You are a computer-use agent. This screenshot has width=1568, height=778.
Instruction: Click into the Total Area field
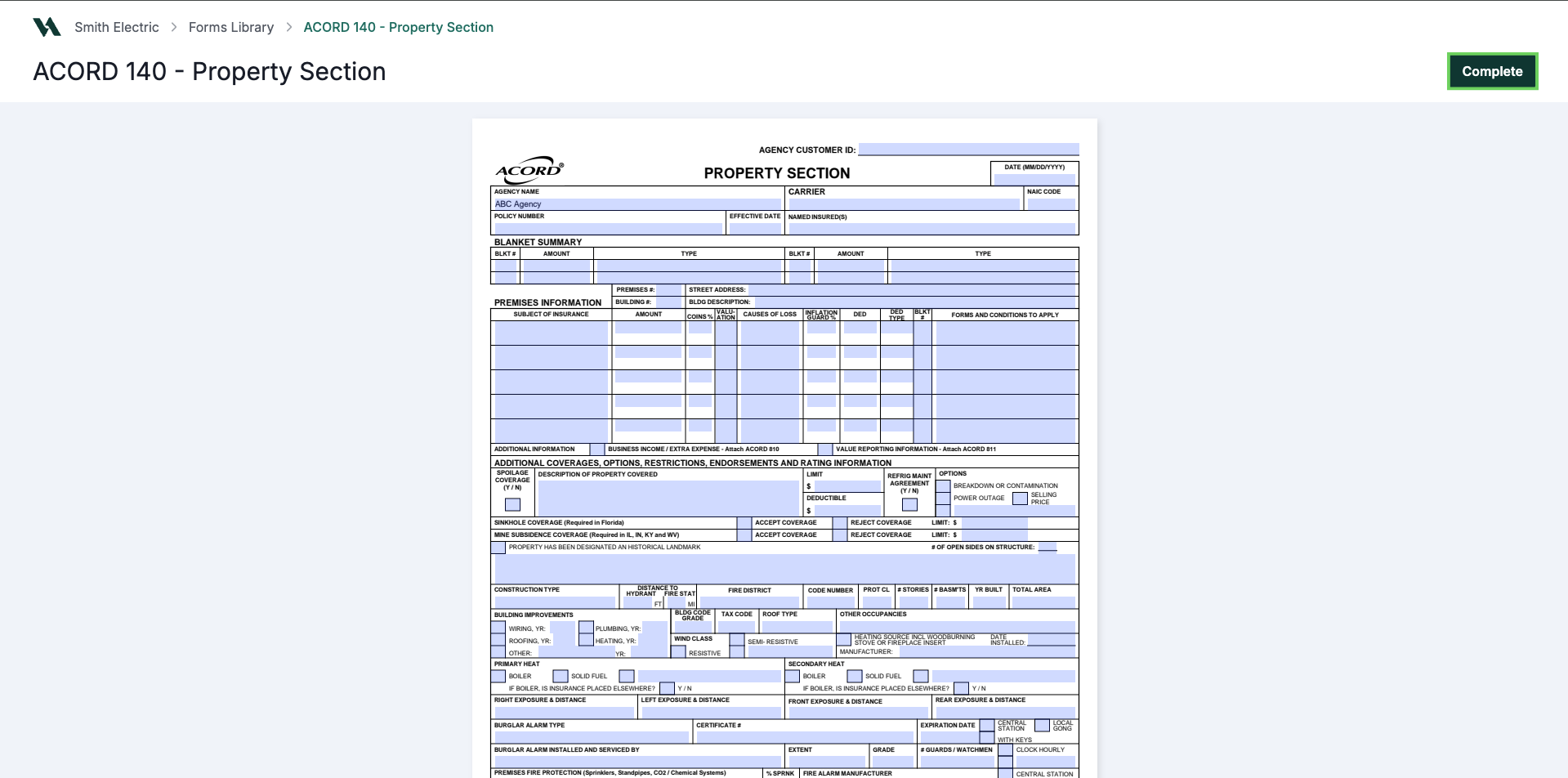coord(1043,602)
